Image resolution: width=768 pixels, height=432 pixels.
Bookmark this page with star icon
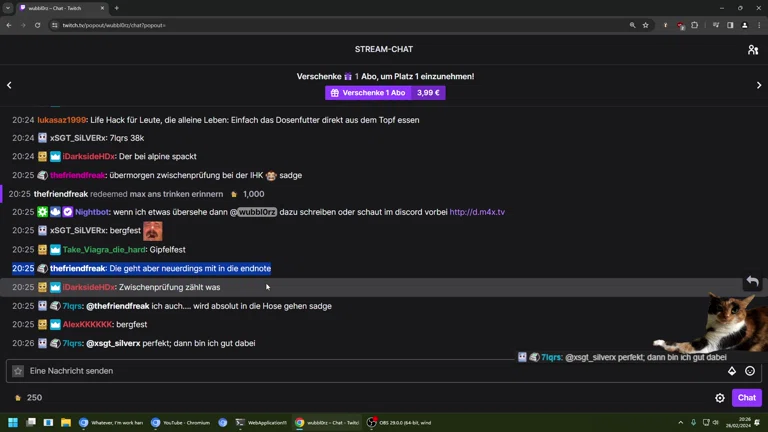pyautogui.click(x=646, y=25)
